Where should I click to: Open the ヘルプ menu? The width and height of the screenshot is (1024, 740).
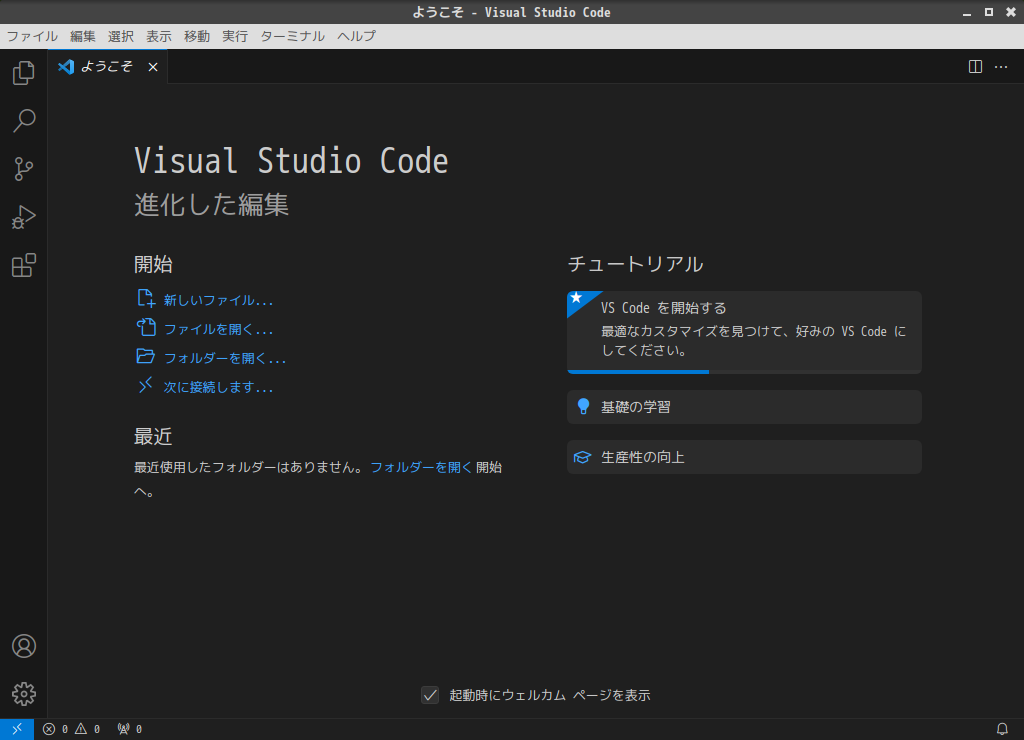coord(357,36)
